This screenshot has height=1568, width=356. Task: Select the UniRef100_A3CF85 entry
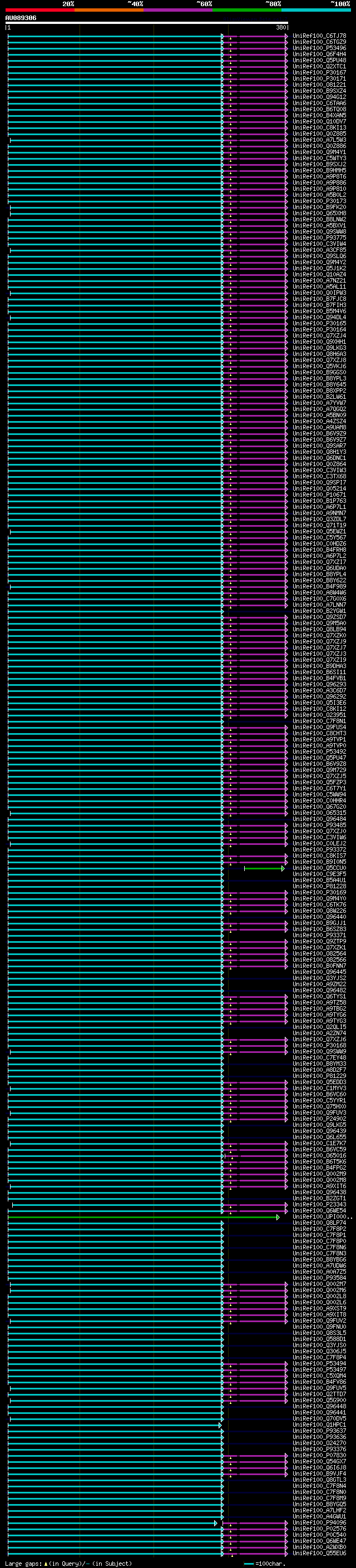click(319, 250)
